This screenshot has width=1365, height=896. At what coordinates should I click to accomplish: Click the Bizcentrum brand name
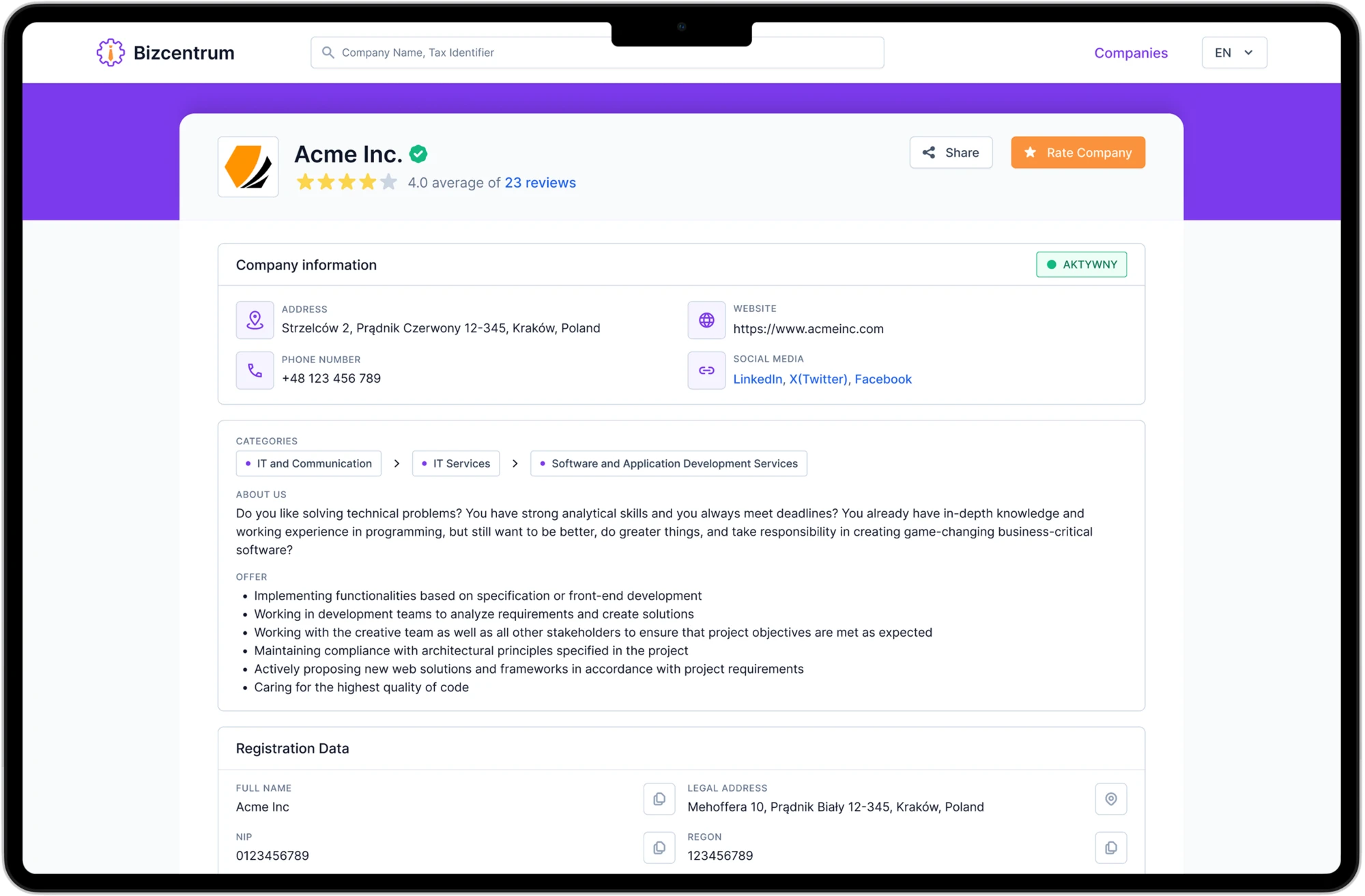point(184,53)
